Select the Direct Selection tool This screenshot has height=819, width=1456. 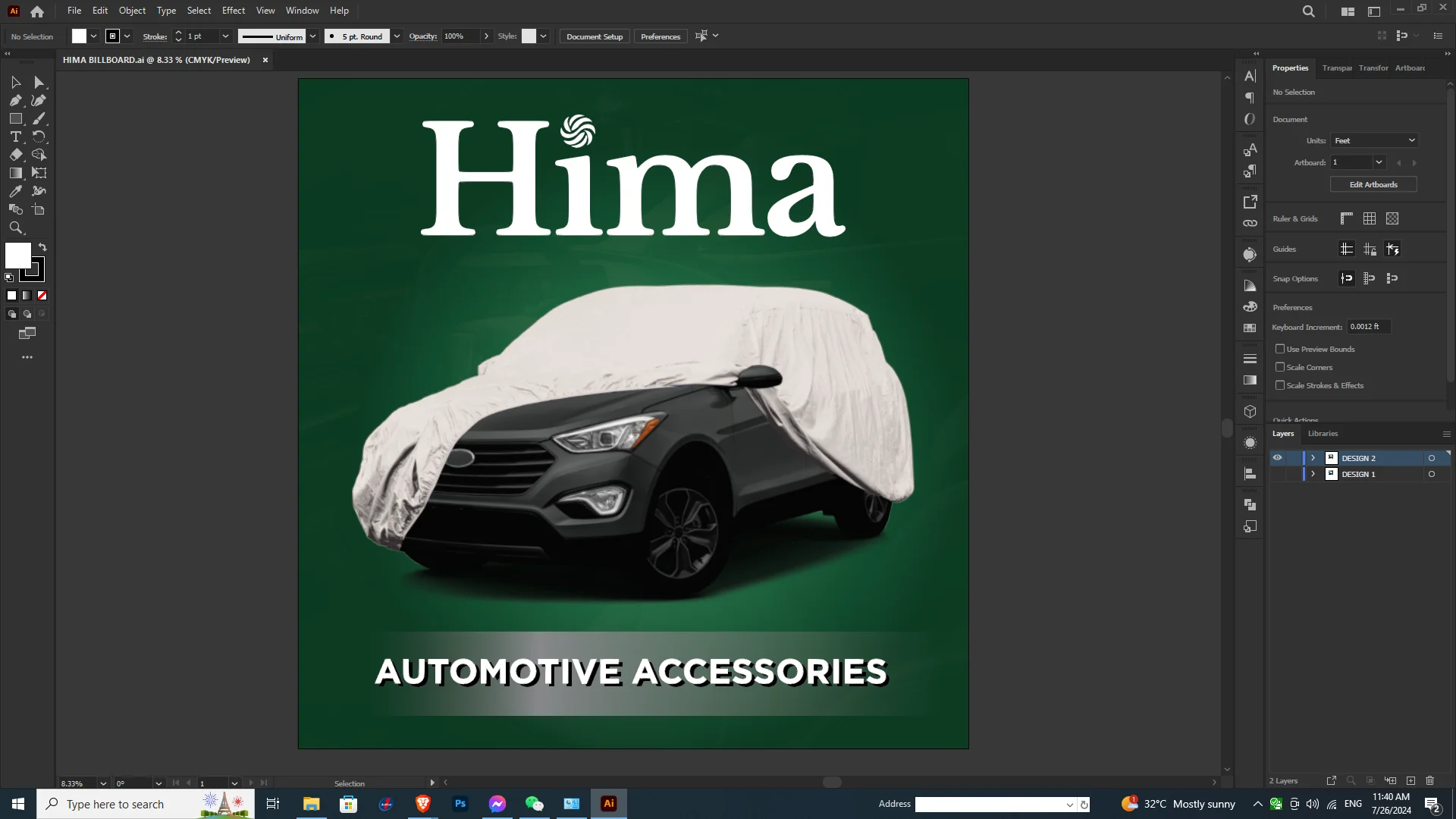39,82
